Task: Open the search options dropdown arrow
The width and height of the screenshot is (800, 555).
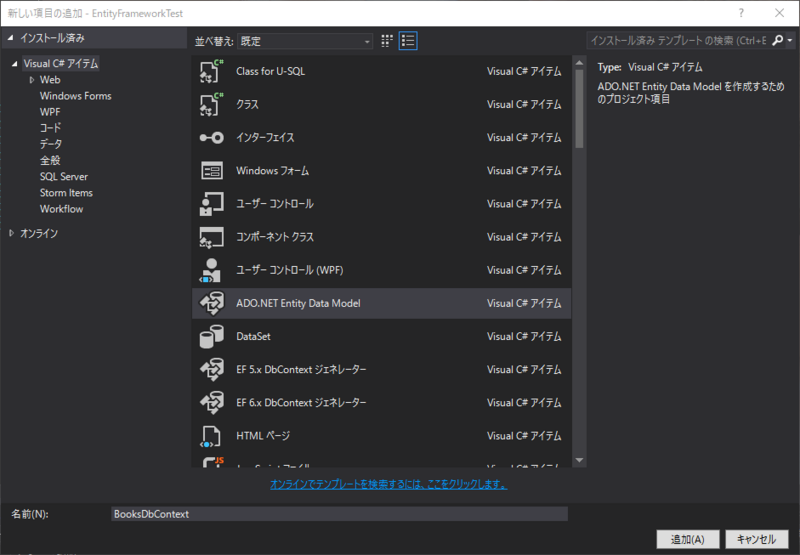Action: [x=790, y=40]
